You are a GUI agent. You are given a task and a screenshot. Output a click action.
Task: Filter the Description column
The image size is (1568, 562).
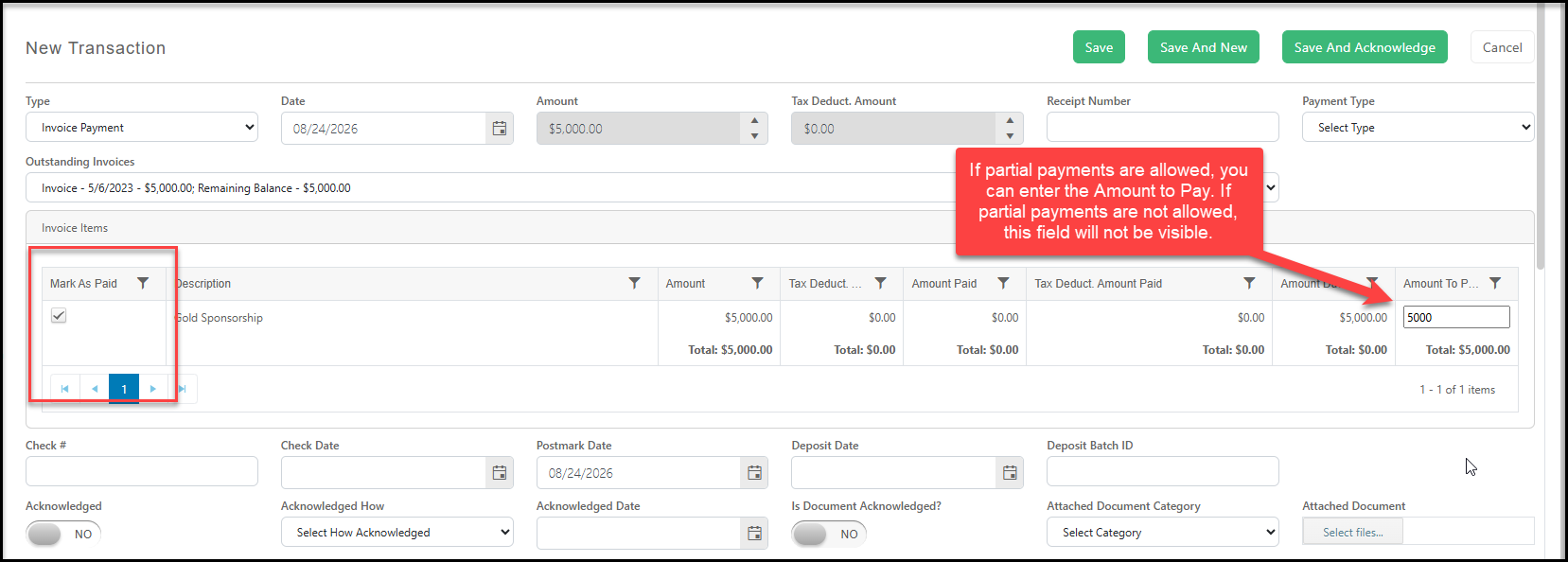635,283
